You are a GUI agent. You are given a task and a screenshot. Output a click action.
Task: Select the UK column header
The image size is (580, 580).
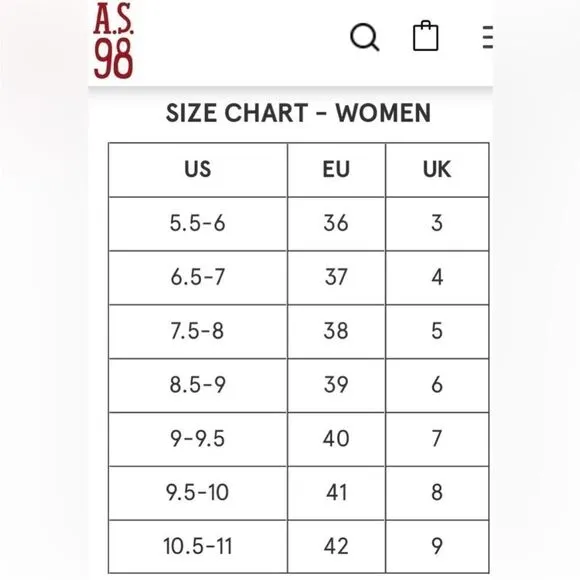[x=437, y=170]
